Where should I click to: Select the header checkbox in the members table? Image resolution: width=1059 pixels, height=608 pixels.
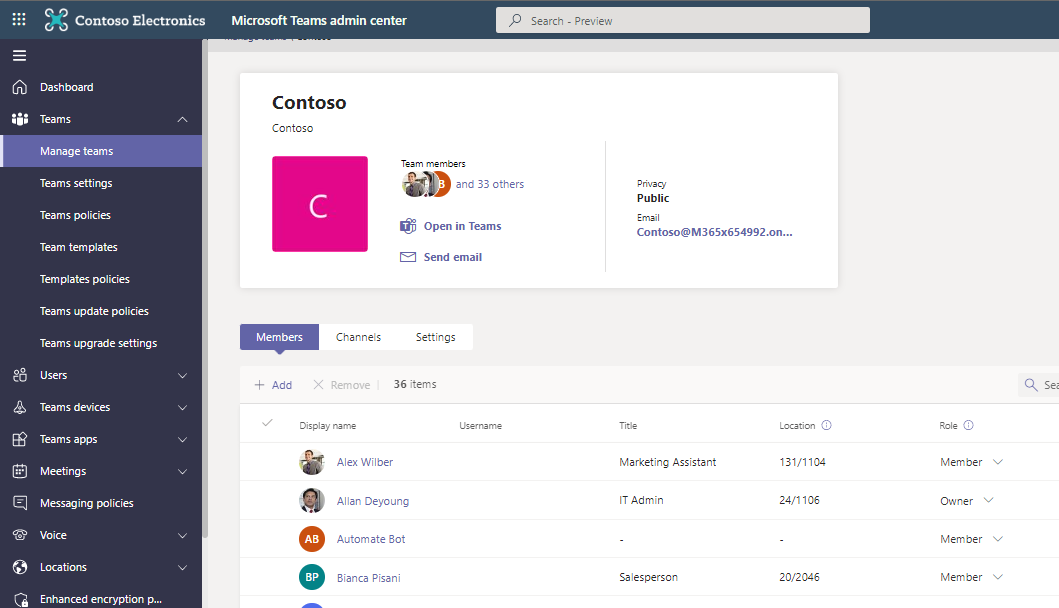(267, 423)
